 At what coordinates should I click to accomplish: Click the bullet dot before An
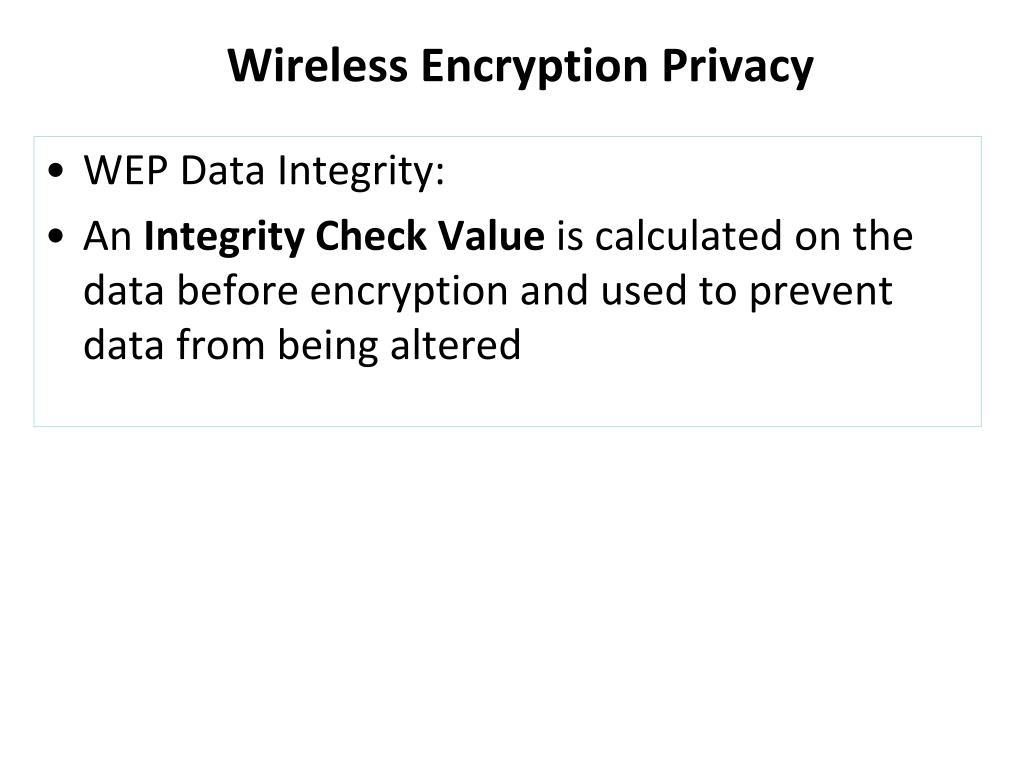[57, 236]
